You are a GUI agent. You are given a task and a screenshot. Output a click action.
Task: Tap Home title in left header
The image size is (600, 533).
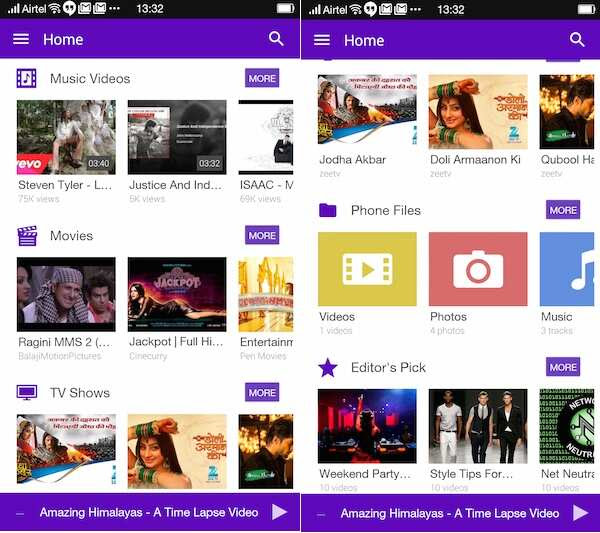[x=63, y=39]
